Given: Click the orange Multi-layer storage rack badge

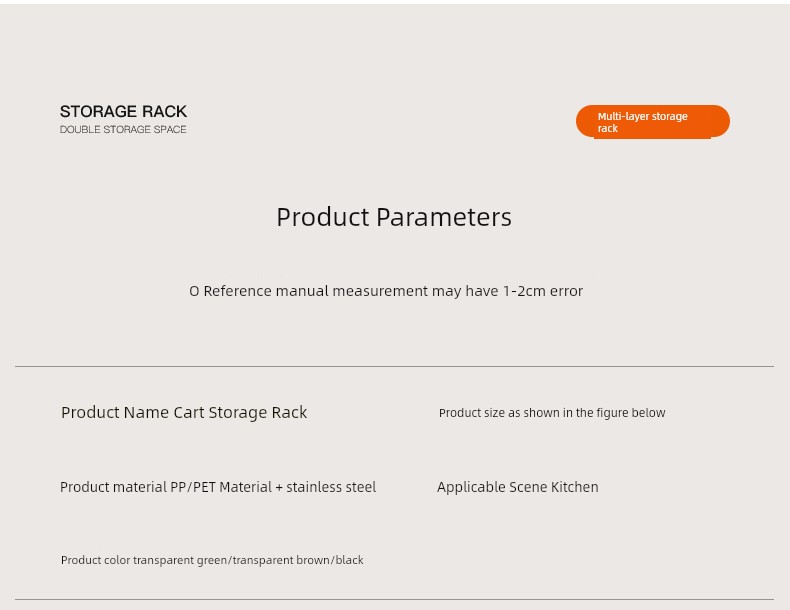Looking at the screenshot, I should [x=652, y=121].
